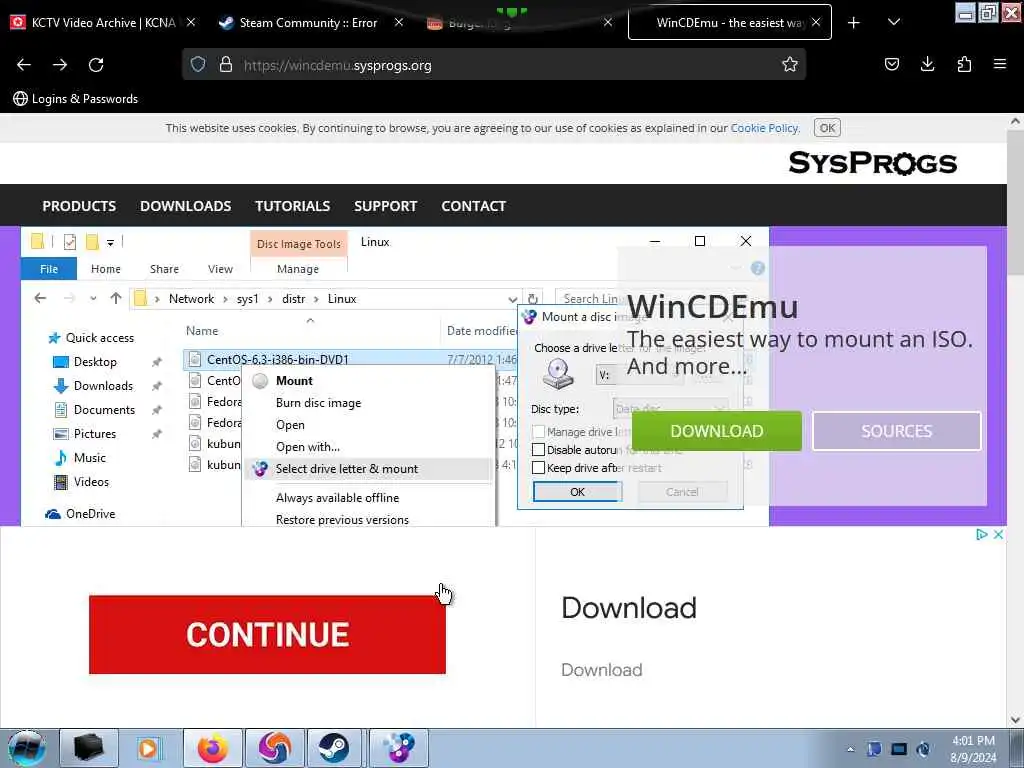
Task: Open the Cookie Policy link
Action: [764, 128]
